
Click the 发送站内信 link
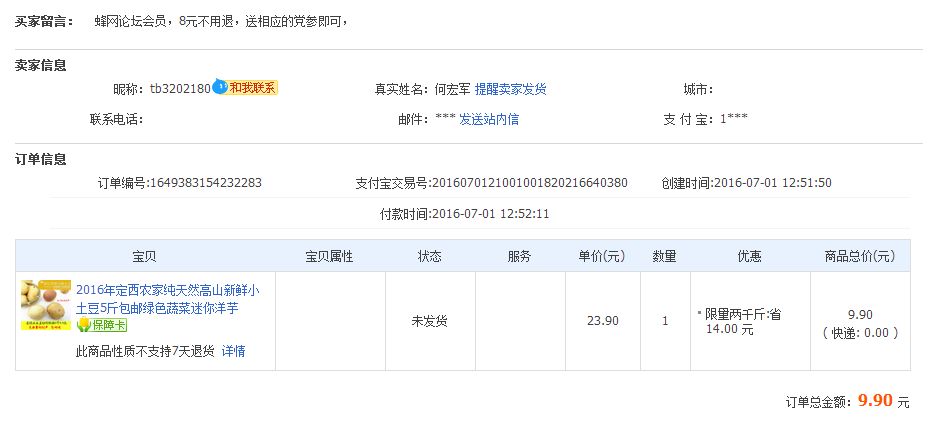pos(488,119)
